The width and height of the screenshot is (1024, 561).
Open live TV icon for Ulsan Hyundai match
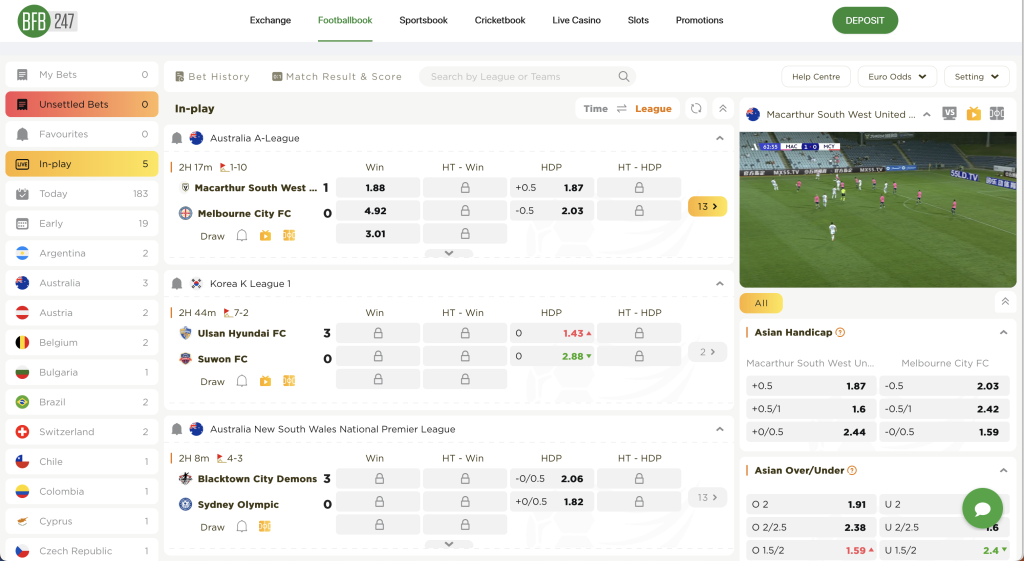click(x=265, y=381)
